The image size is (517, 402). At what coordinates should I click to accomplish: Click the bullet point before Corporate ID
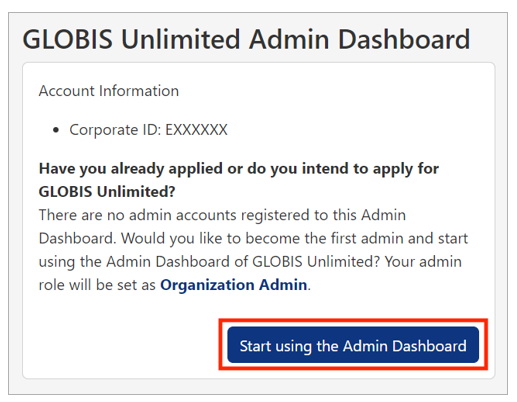click(56, 130)
